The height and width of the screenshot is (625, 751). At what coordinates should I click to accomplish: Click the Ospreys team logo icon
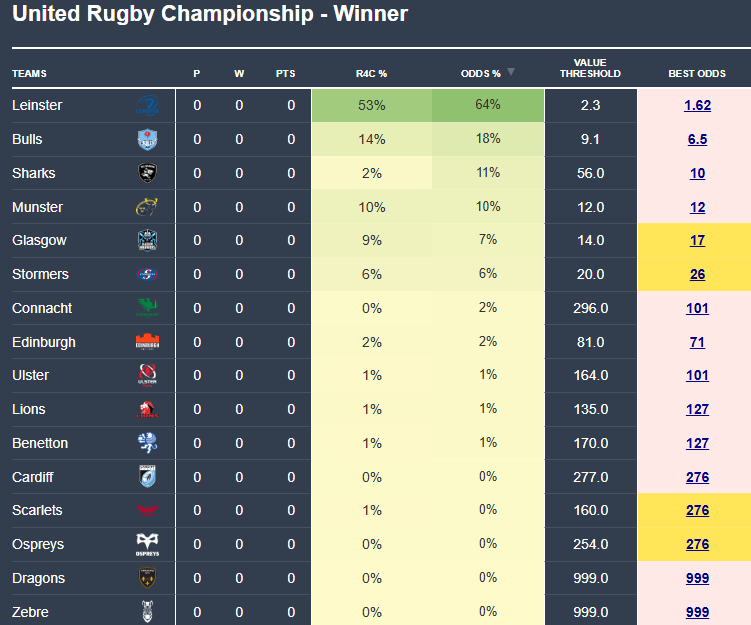click(148, 544)
